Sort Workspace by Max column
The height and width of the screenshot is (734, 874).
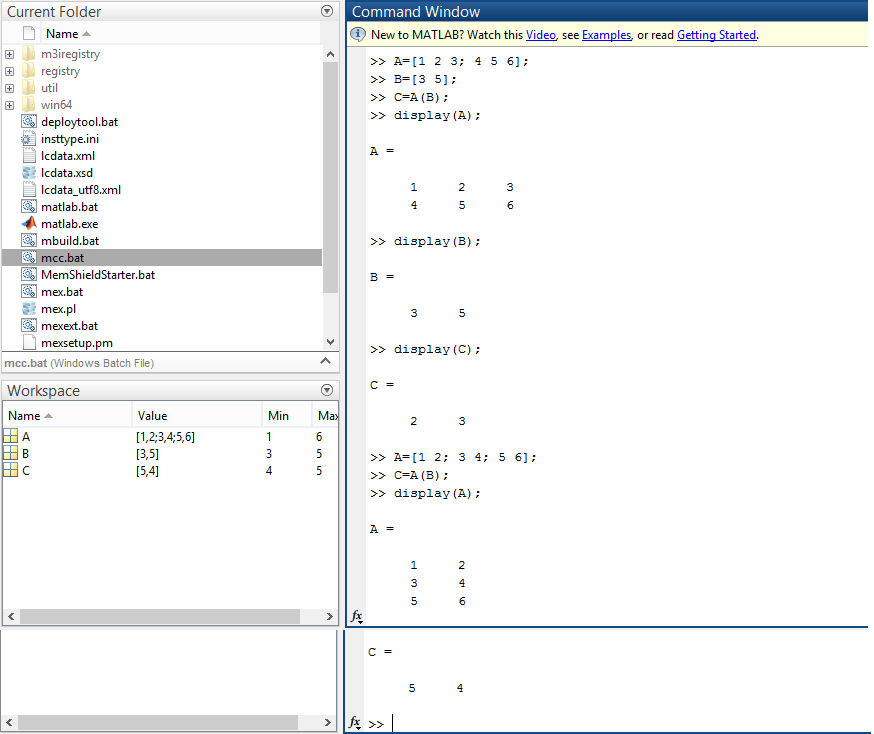click(326, 416)
